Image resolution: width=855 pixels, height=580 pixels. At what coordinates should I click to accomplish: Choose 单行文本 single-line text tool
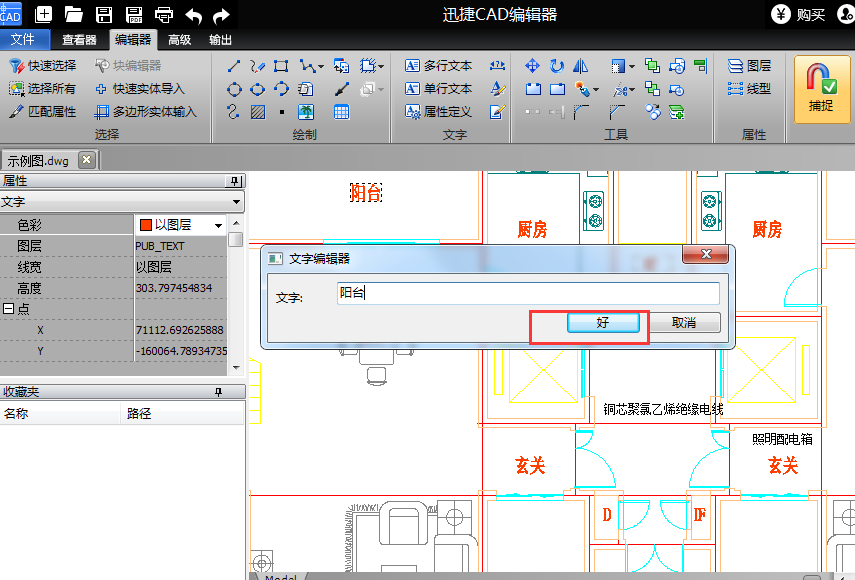tap(438, 88)
